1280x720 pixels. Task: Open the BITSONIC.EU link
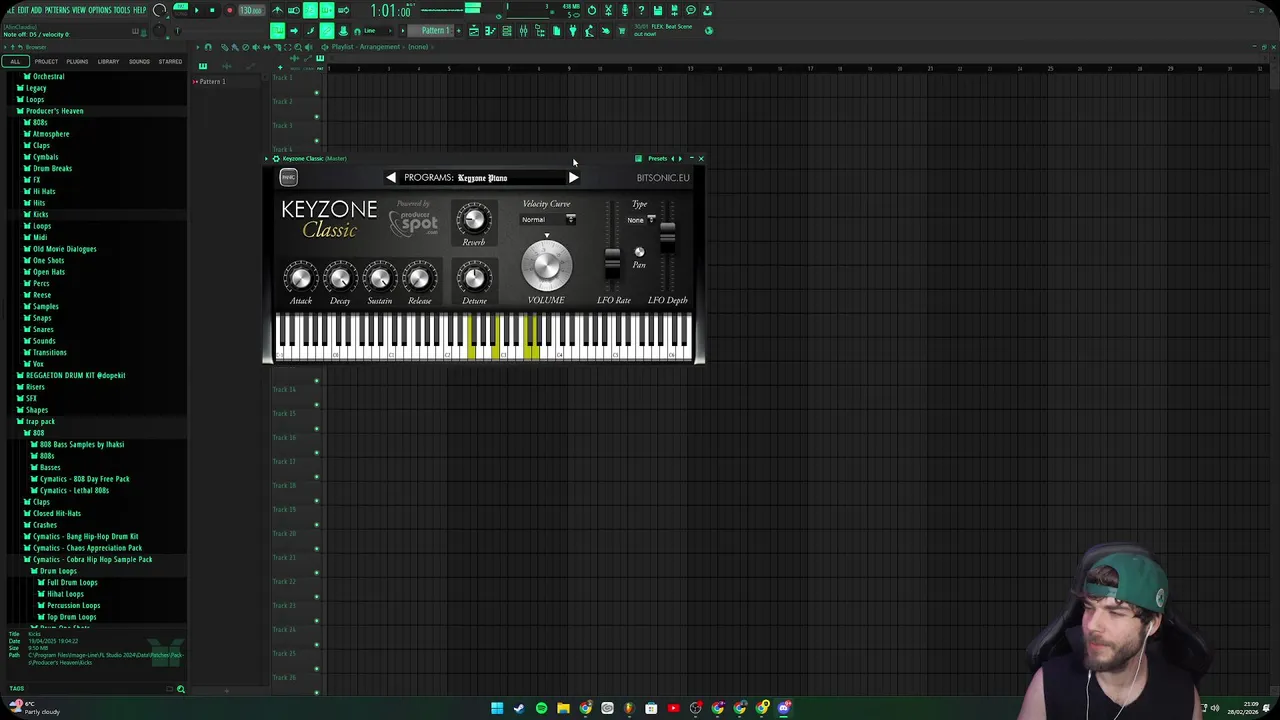pos(663,178)
